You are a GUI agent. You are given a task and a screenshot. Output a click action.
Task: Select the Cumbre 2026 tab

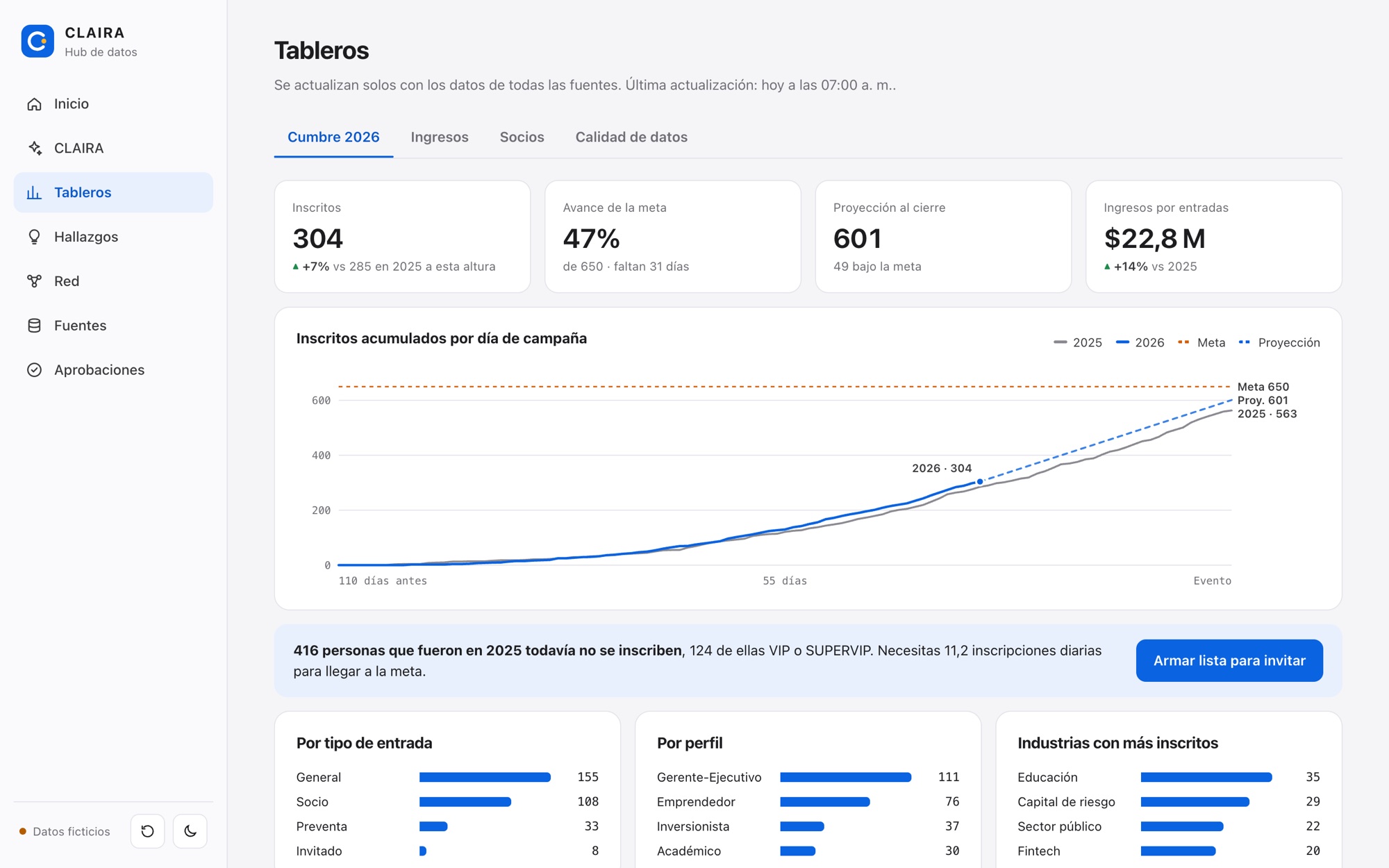point(333,137)
